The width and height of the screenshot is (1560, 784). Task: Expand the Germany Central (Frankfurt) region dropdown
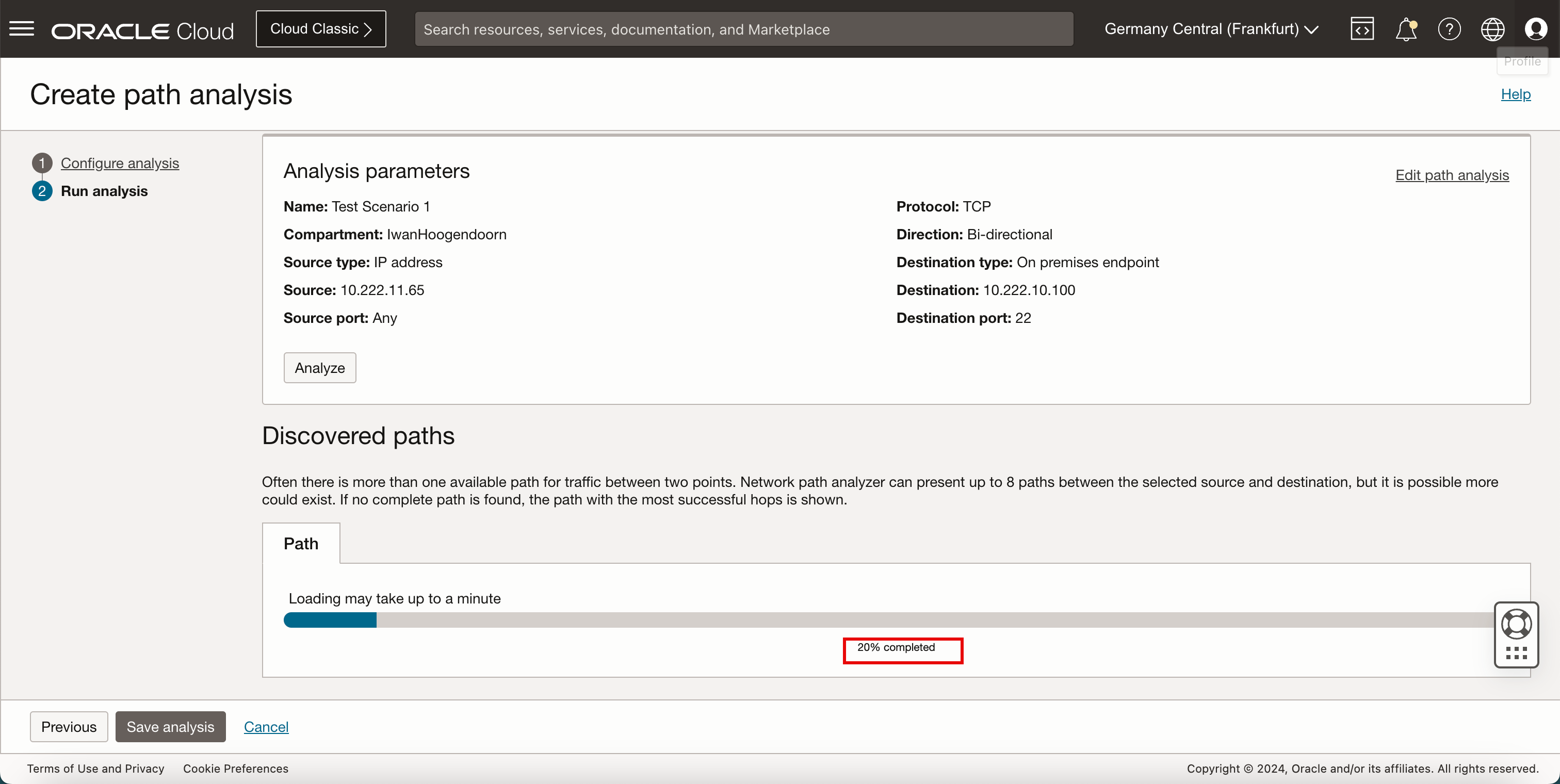[x=1211, y=29]
